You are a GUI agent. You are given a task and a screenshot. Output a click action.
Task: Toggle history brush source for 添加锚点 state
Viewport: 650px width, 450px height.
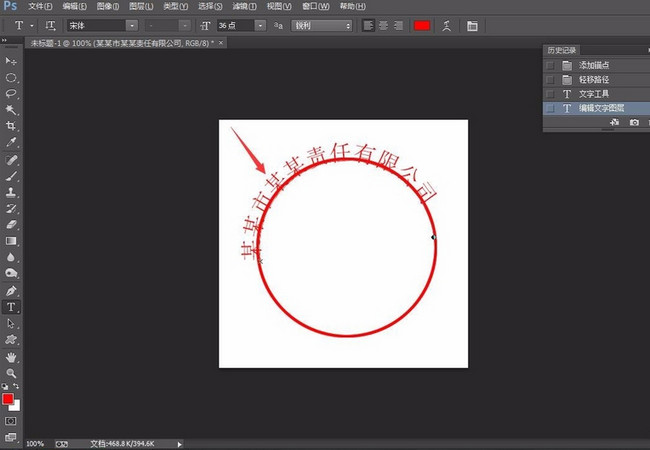click(x=549, y=65)
